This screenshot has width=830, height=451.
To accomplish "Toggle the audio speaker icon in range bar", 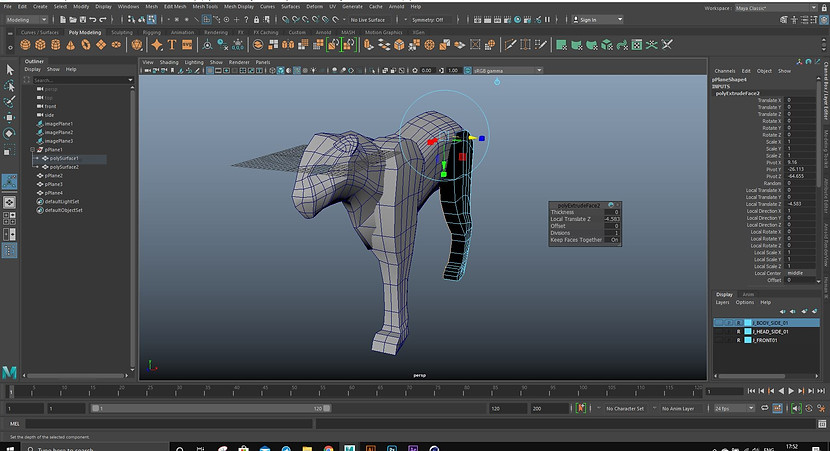I will tap(797, 408).
